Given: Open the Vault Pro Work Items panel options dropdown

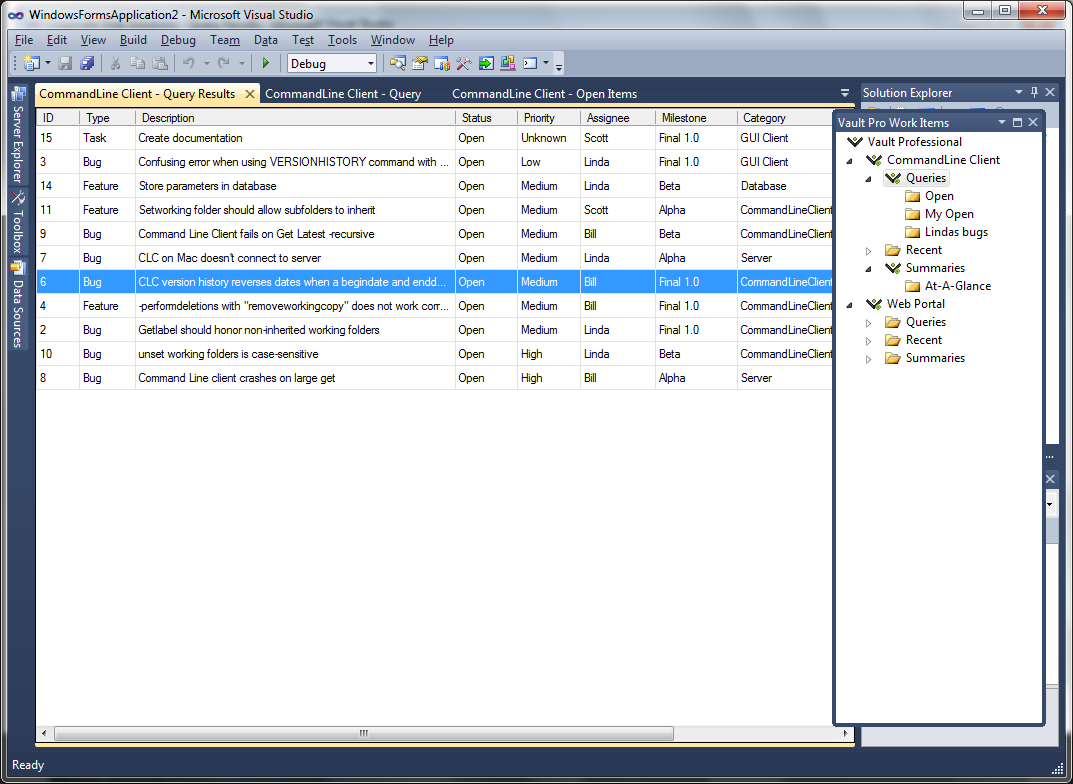Looking at the screenshot, I should pos(1001,122).
